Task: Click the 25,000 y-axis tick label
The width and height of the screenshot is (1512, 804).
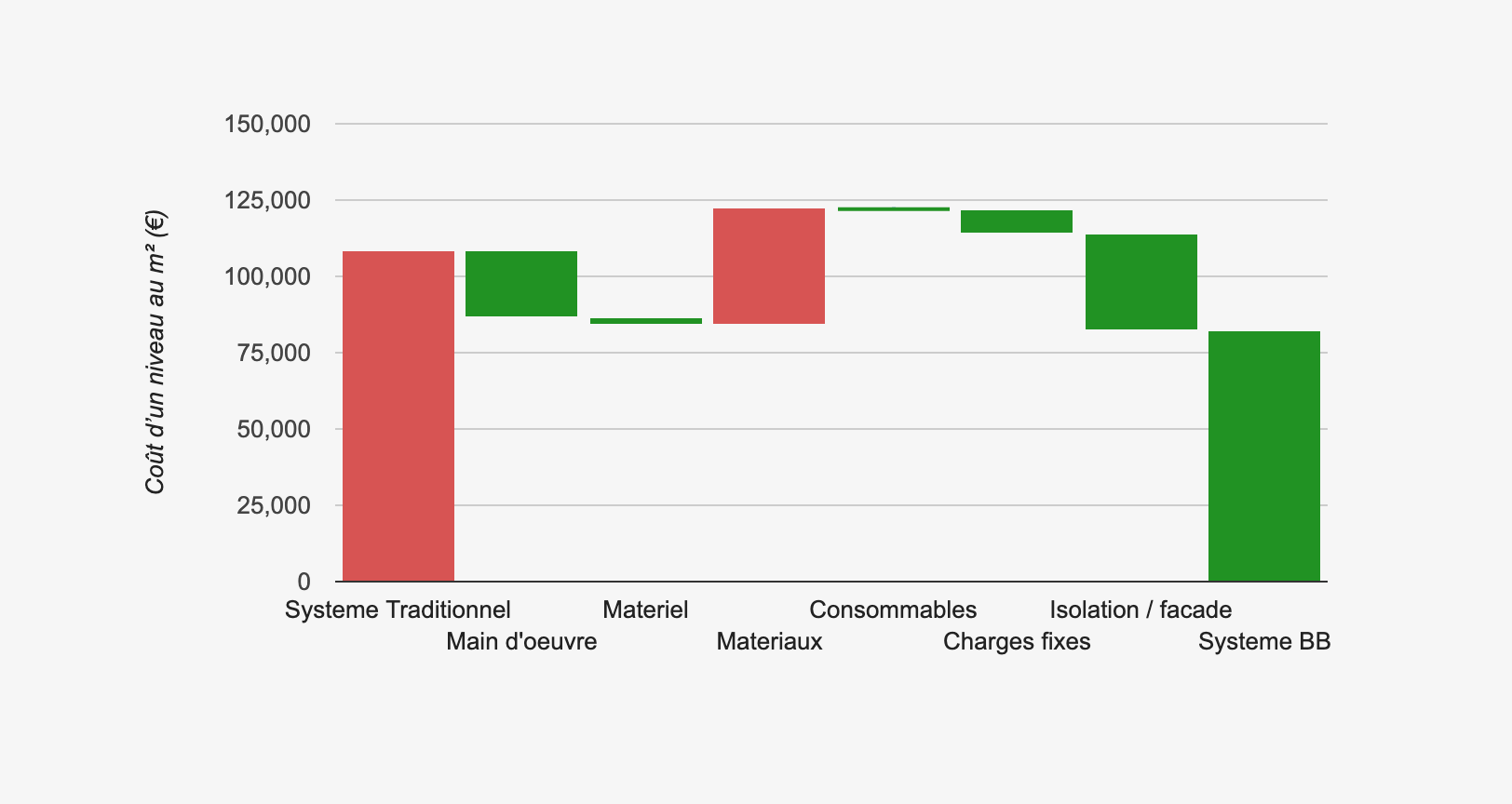Action: 273,505
